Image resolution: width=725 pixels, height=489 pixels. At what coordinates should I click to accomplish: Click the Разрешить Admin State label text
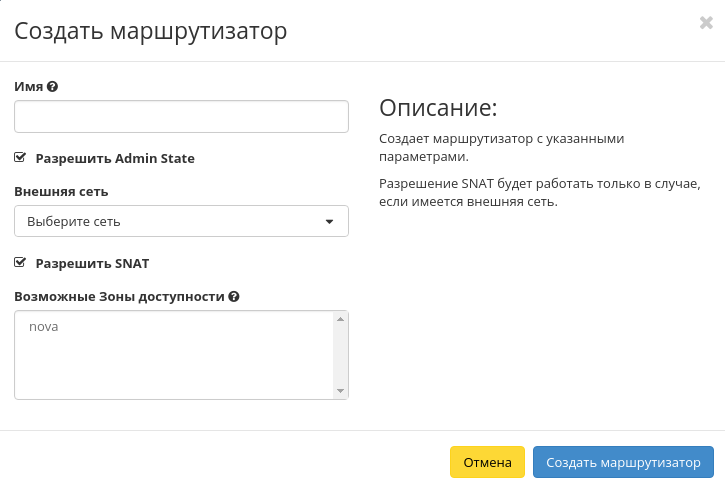click(115, 159)
